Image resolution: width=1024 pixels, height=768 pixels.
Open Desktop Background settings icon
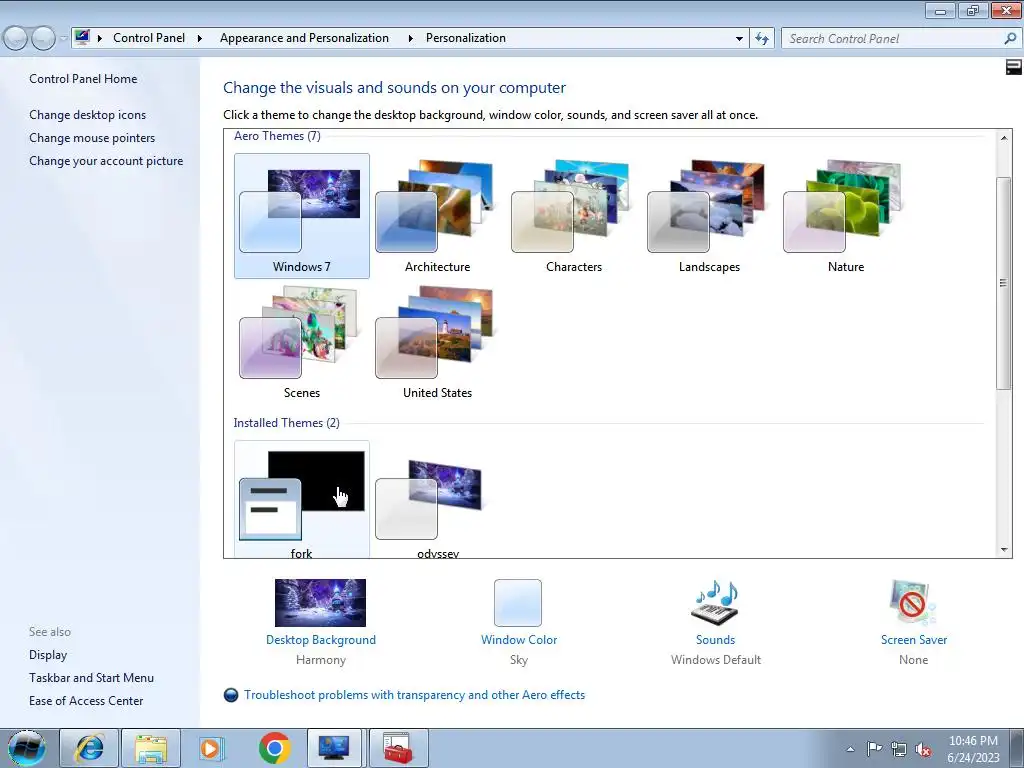click(320, 603)
